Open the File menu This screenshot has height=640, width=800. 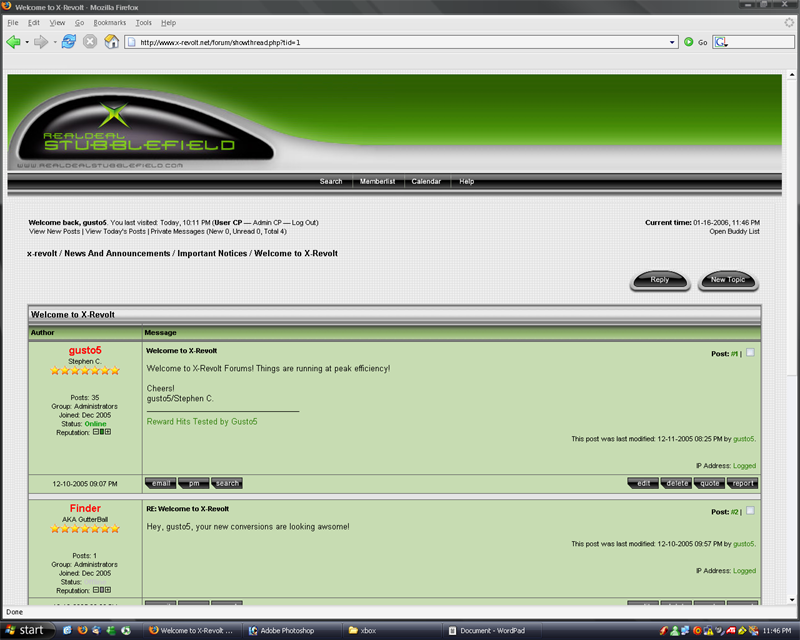13,22
